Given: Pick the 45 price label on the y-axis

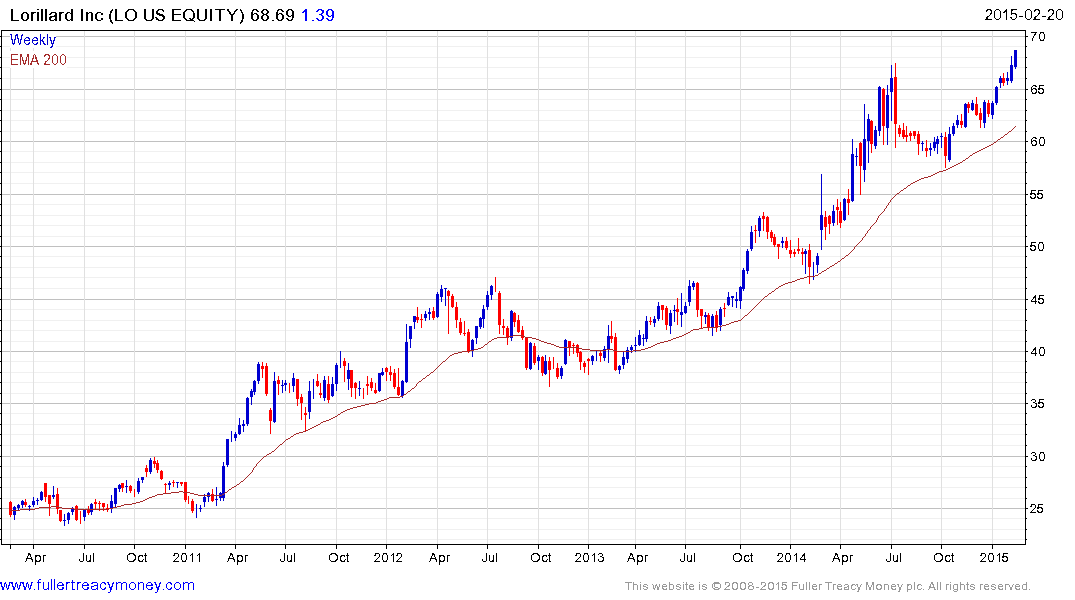Looking at the screenshot, I should click(1038, 299).
